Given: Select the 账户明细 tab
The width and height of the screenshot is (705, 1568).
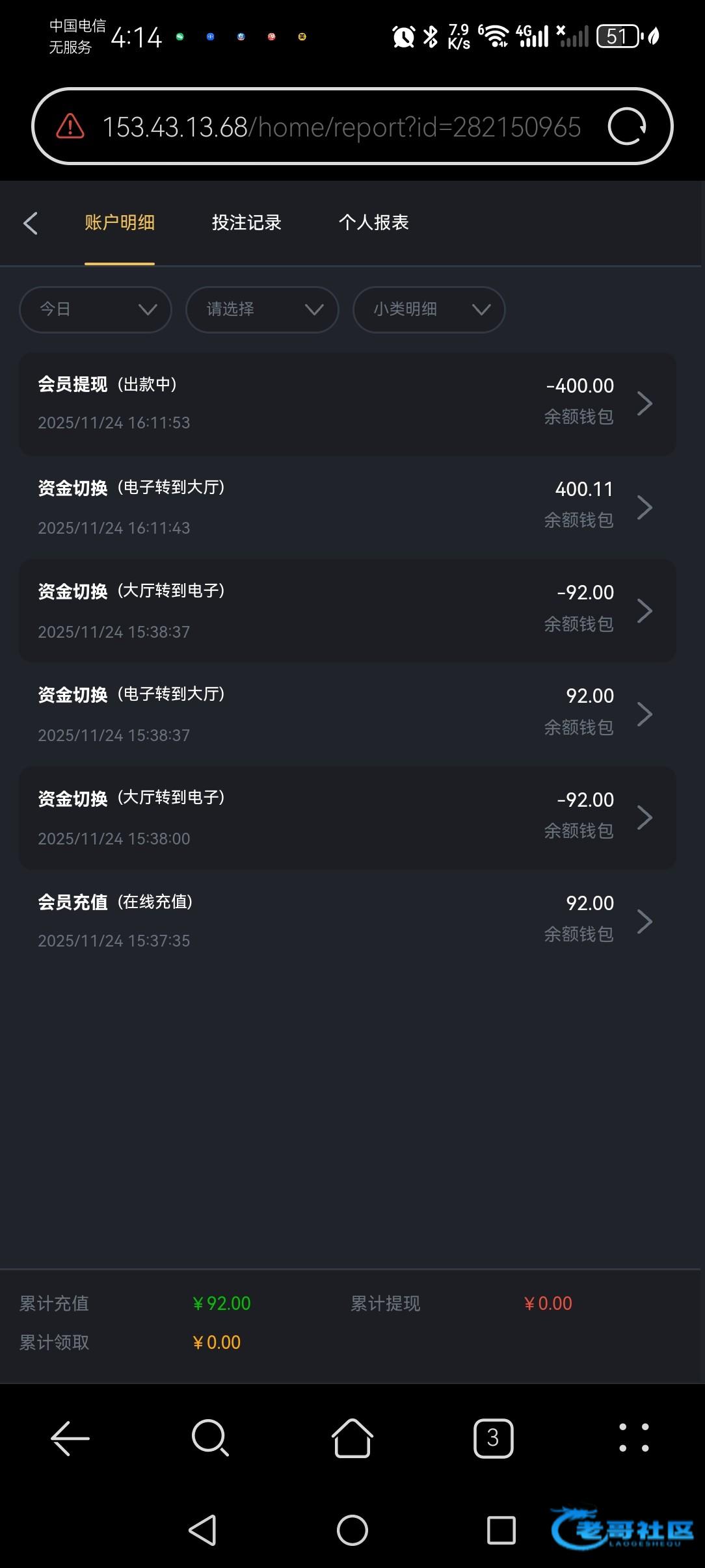Looking at the screenshot, I should click(x=120, y=223).
